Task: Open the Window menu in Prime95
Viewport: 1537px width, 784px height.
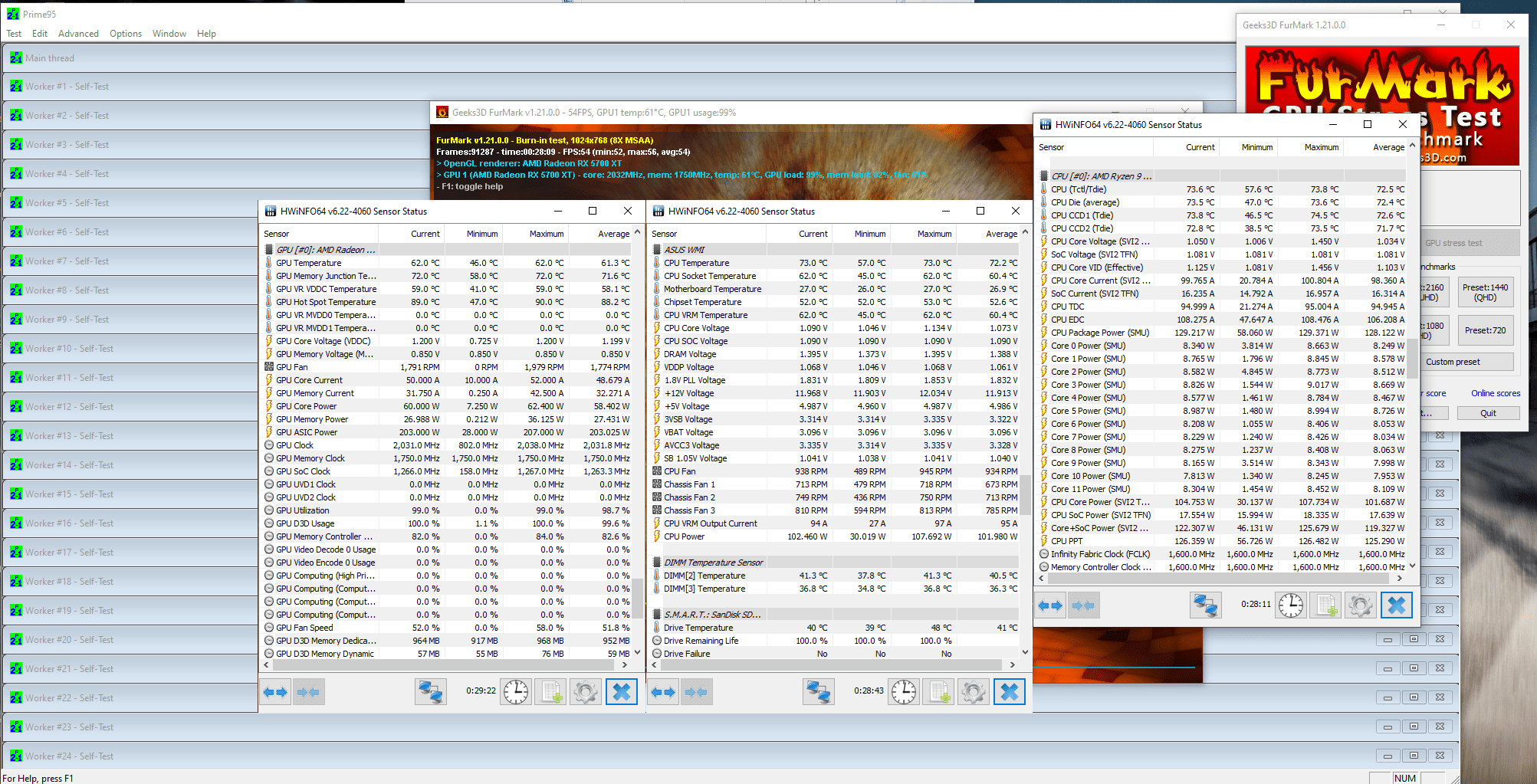Action: (169, 34)
